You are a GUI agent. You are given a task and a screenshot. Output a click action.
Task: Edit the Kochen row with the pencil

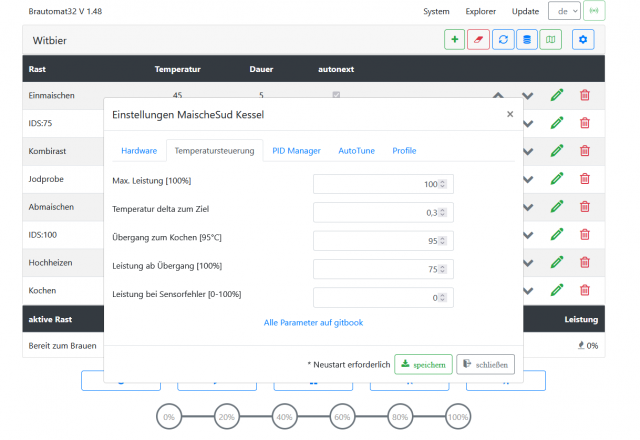pos(557,290)
